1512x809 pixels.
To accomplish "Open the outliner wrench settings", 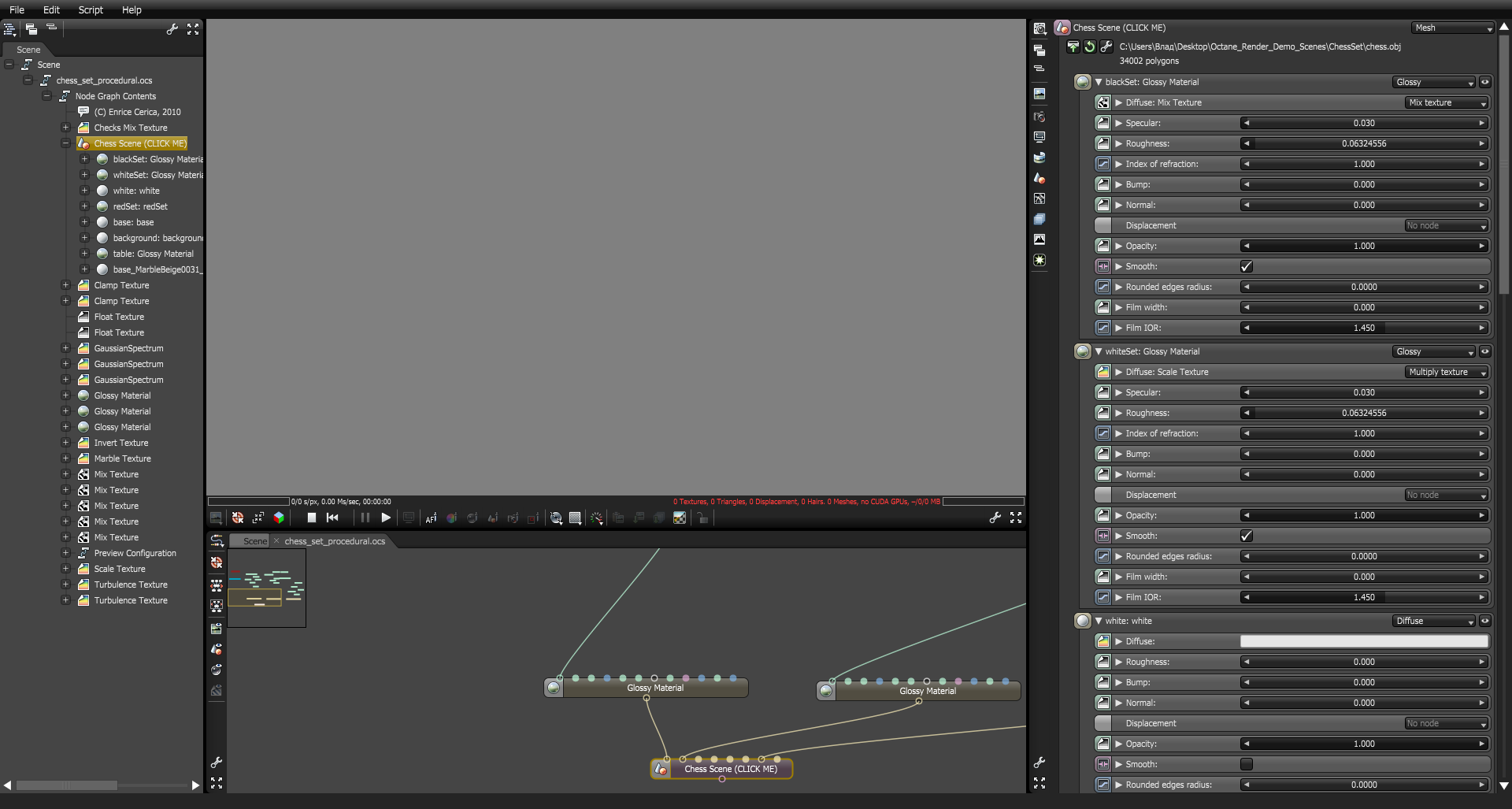I will pos(172,29).
